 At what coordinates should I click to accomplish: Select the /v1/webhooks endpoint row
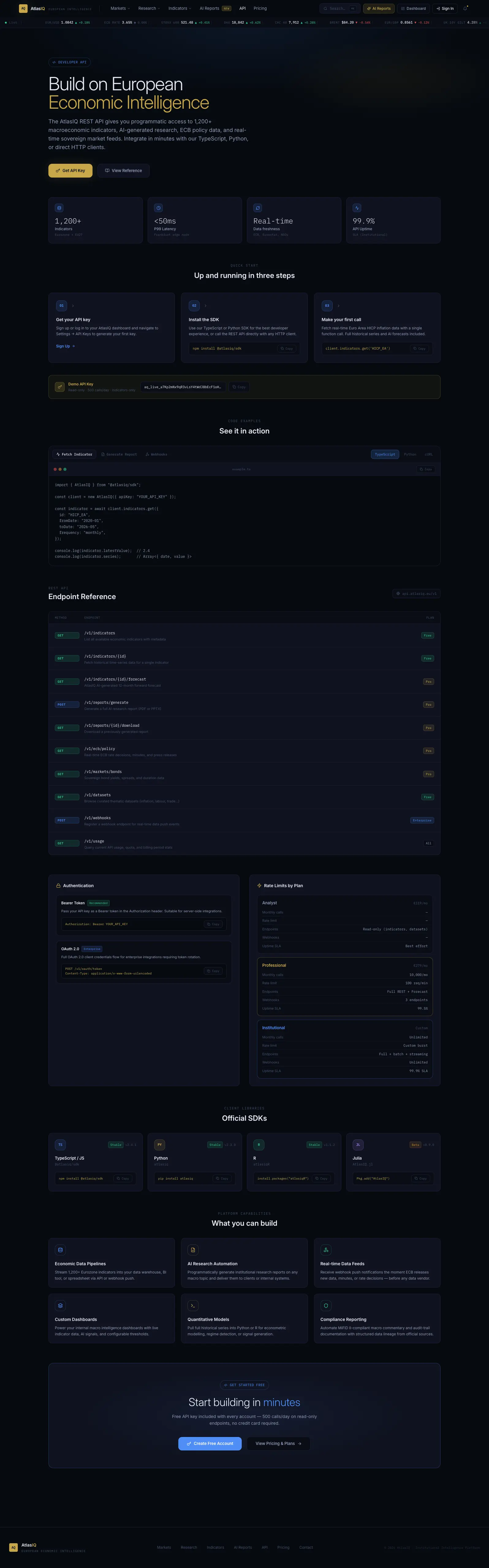click(x=244, y=820)
